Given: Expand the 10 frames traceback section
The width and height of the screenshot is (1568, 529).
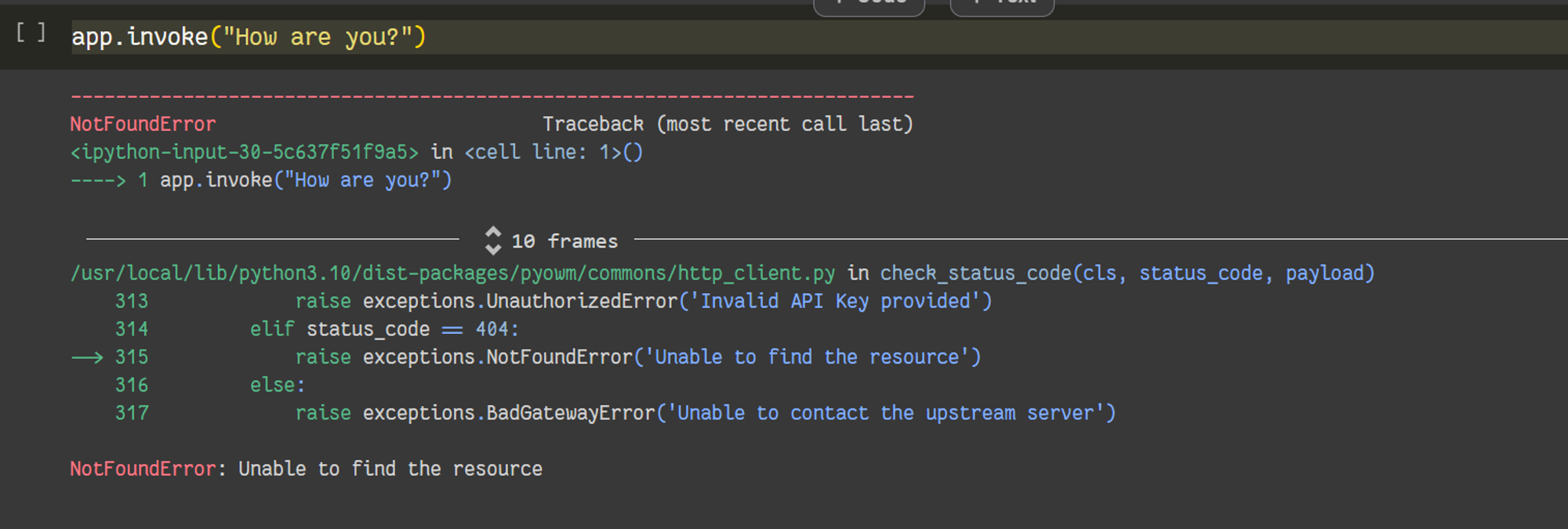Looking at the screenshot, I should point(552,241).
